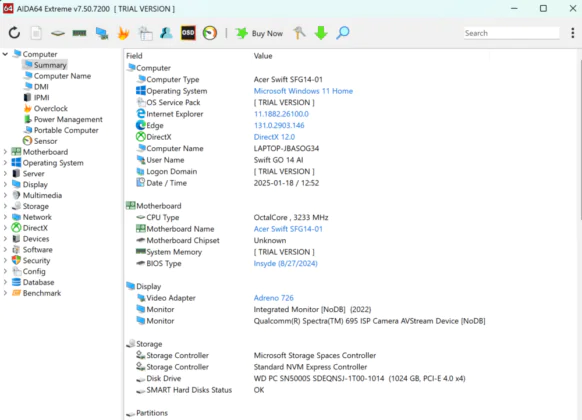This screenshot has height=420, width=582.
Task: Open the Adreno 726 video adapter link
Action: pos(274,298)
